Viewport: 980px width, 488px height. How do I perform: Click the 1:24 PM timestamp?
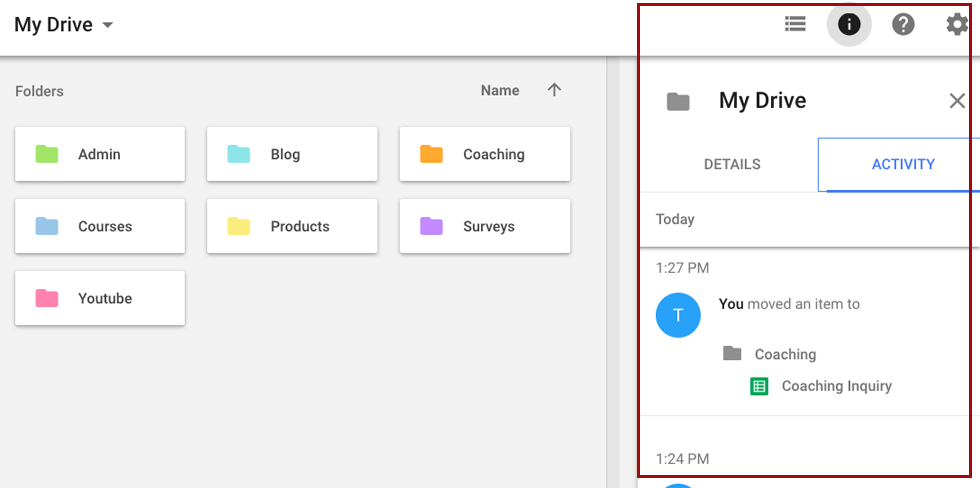[682, 459]
